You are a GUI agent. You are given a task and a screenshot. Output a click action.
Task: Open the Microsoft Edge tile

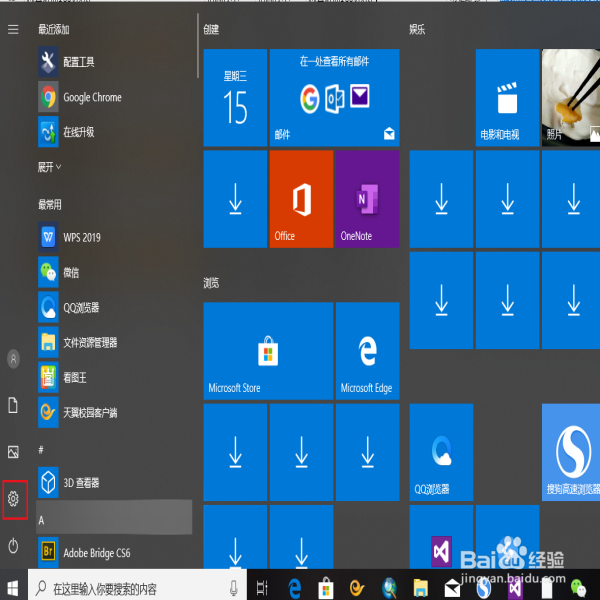pyautogui.click(x=367, y=351)
